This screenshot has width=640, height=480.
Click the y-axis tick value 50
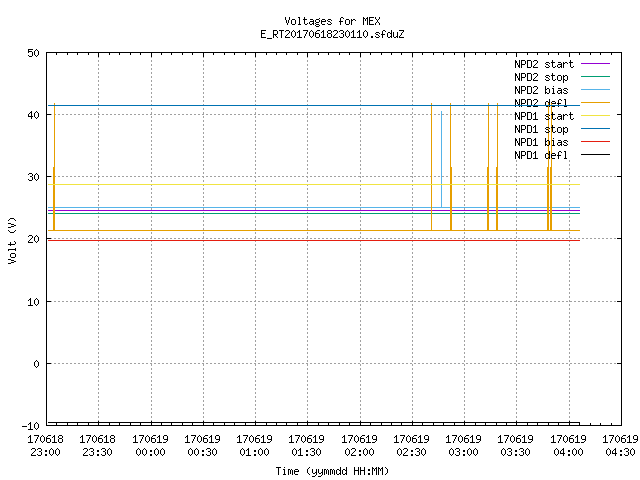point(33,53)
